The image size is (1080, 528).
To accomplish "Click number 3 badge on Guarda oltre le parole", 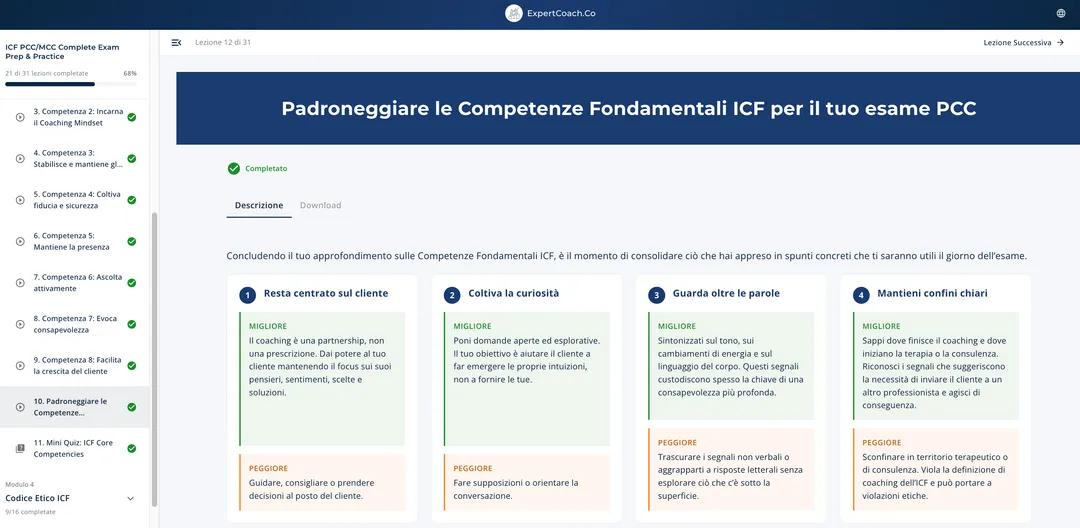I will (x=656, y=295).
